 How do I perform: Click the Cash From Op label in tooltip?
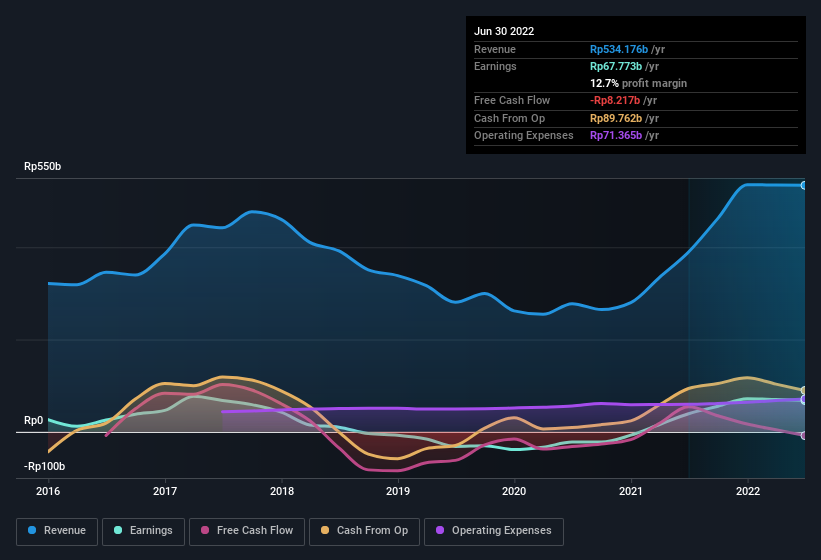click(x=509, y=118)
